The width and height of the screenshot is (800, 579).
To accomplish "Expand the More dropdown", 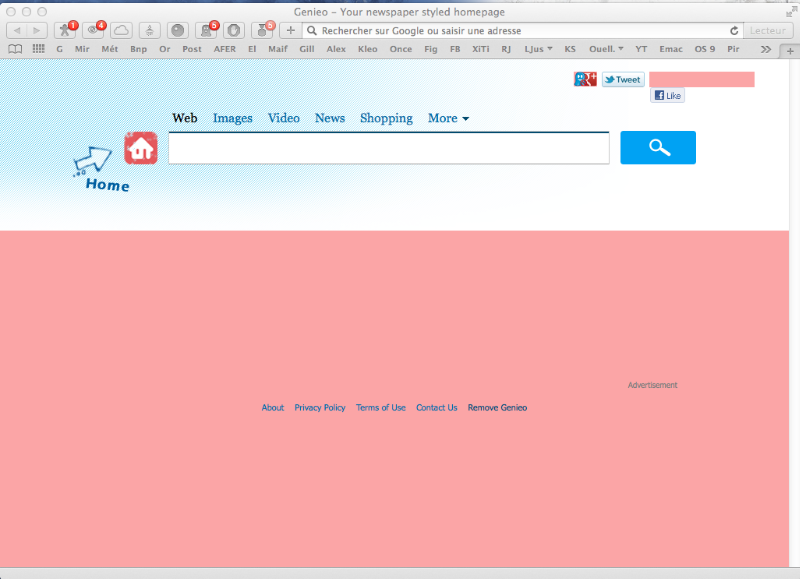I will coord(448,118).
